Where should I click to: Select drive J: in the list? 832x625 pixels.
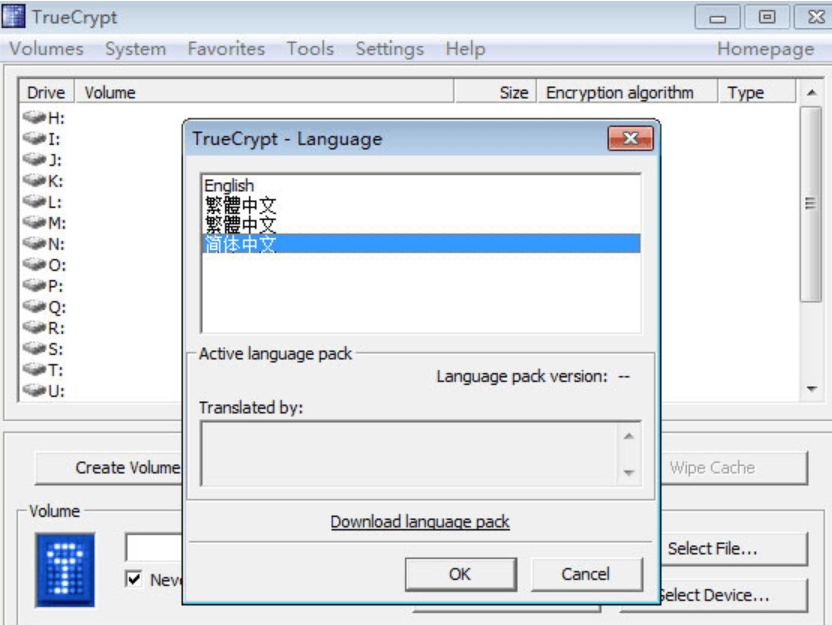(42, 160)
